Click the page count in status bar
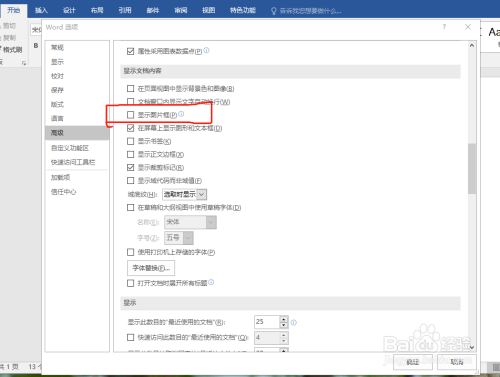This screenshot has height=377, width=500. tap(9, 367)
